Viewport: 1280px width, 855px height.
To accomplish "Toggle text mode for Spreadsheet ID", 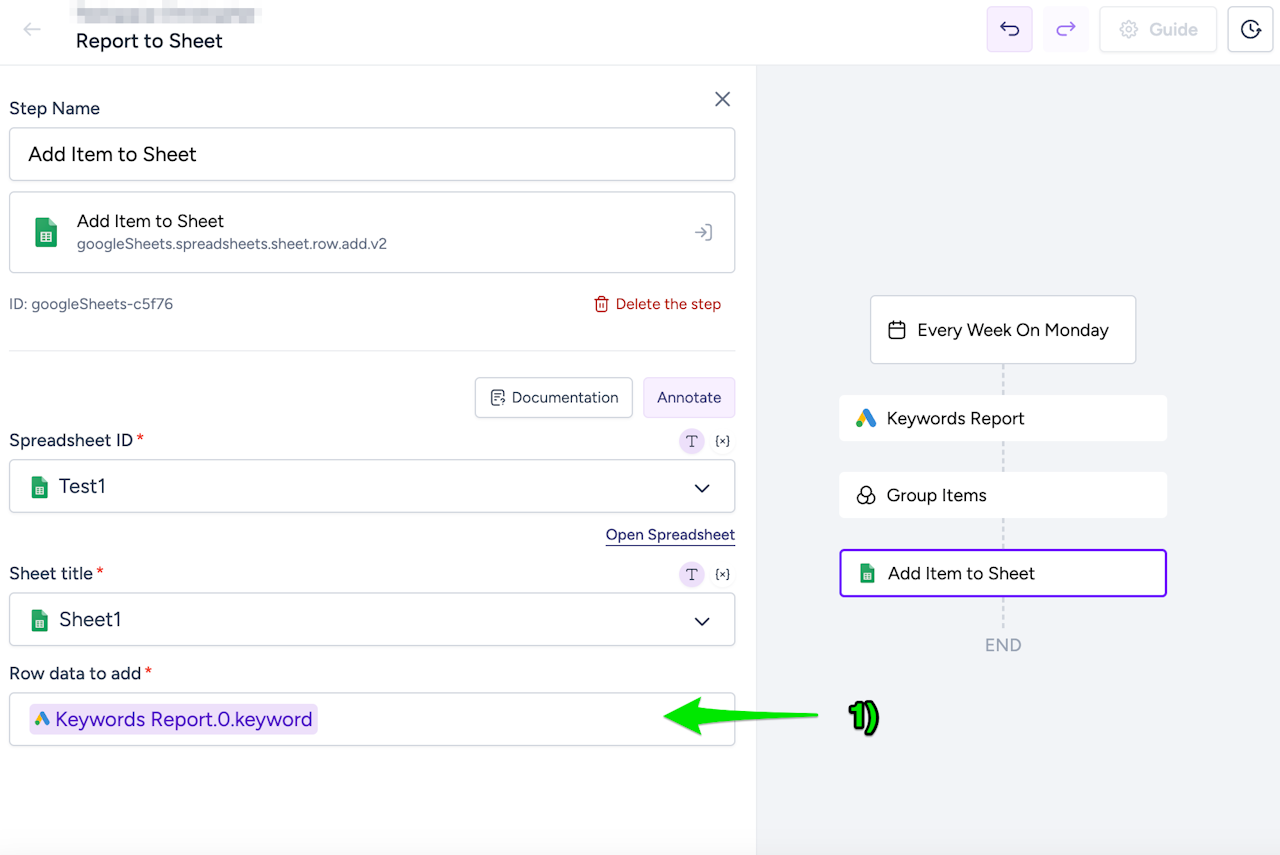I will (691, 441).
